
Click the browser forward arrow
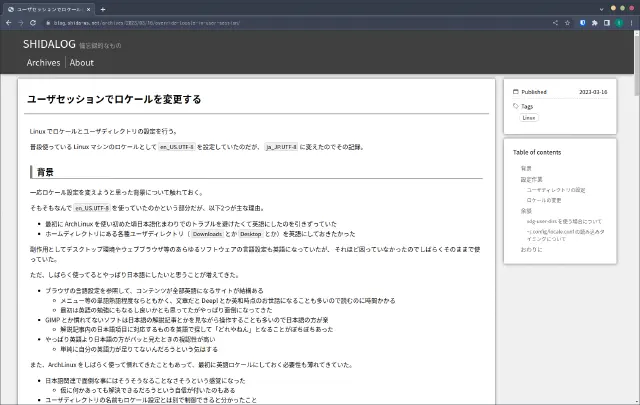21,23
